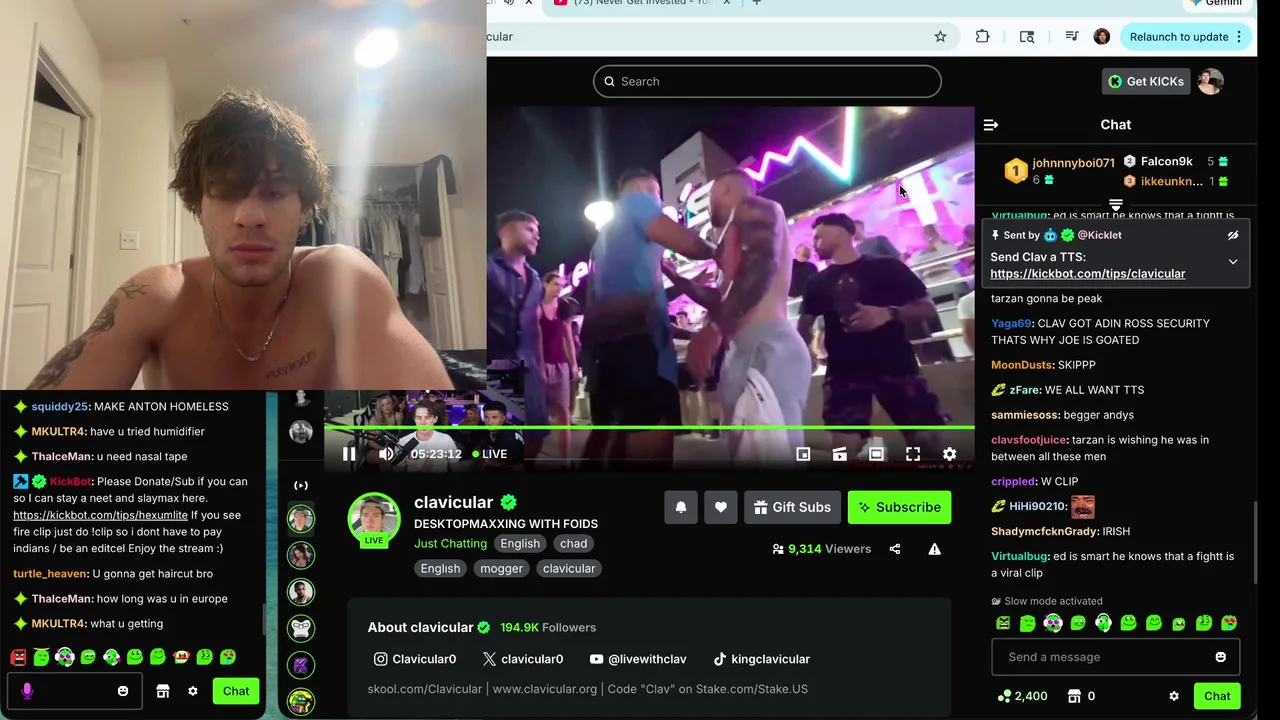
Task: Send message with right Chat button
Action: coord(1217,696)
